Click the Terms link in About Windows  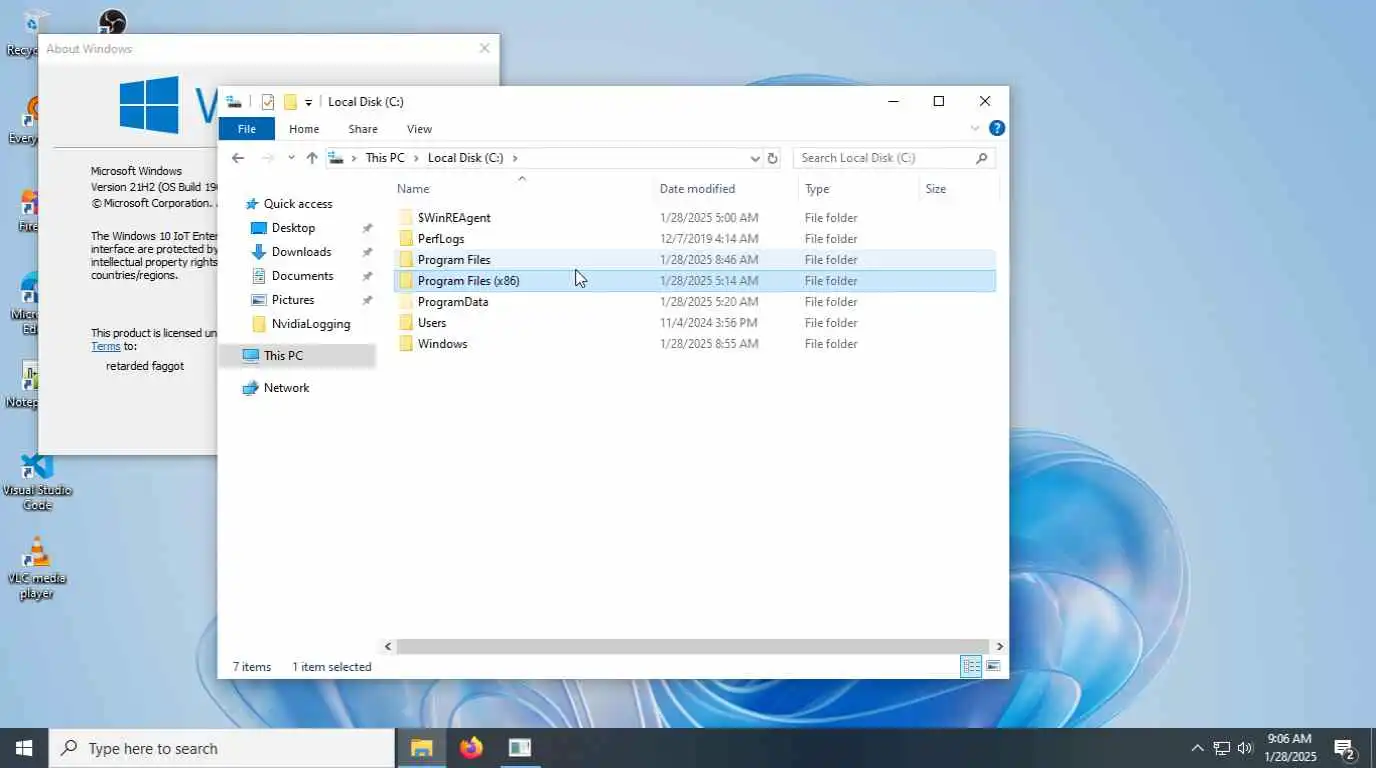[105, 347]
